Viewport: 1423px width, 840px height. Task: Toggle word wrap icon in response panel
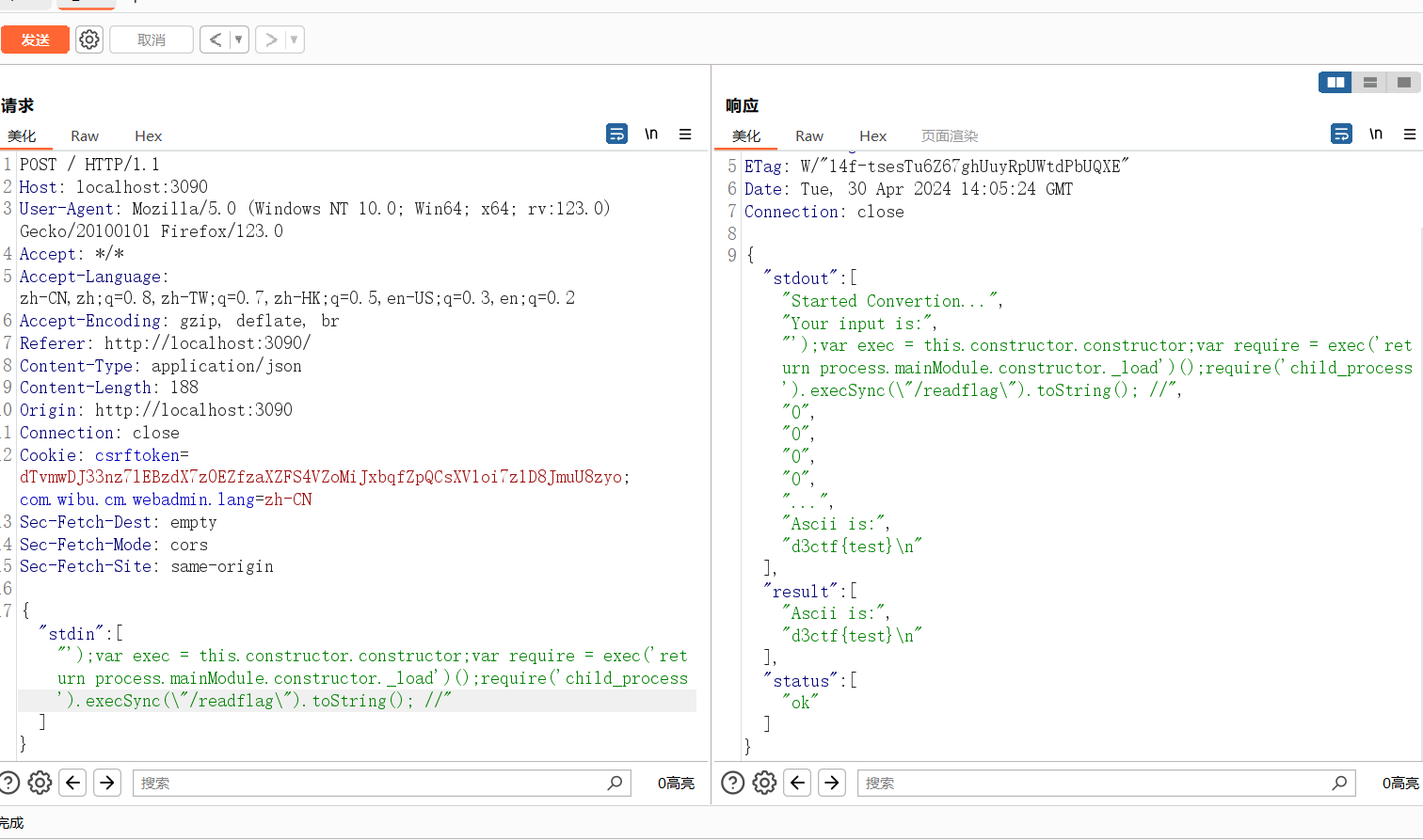point(1341,135)
